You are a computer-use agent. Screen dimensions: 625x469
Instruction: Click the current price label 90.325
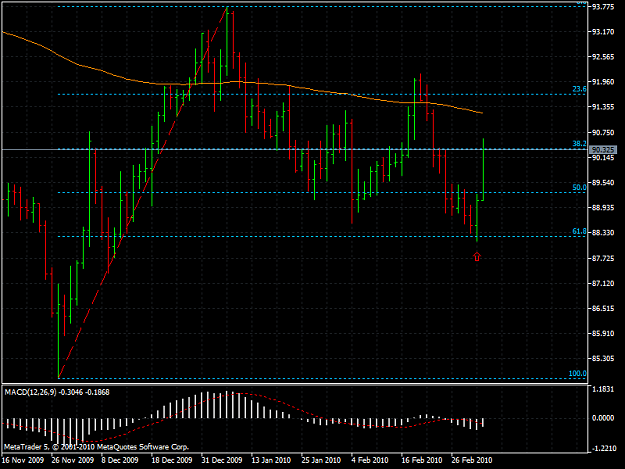pyautogui.click(x=603, y=150)
